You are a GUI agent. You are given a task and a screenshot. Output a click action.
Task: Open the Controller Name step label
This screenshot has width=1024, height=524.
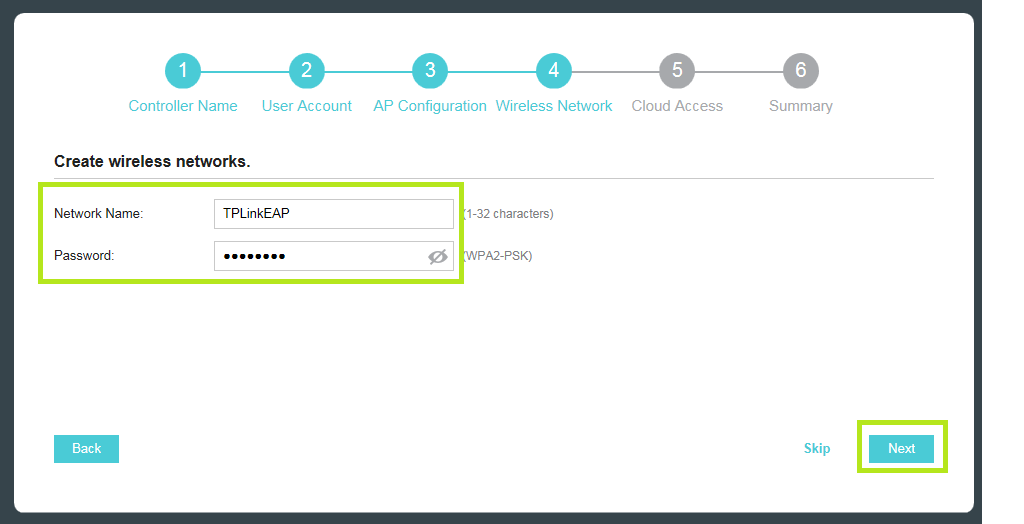[x=183, y=106]
